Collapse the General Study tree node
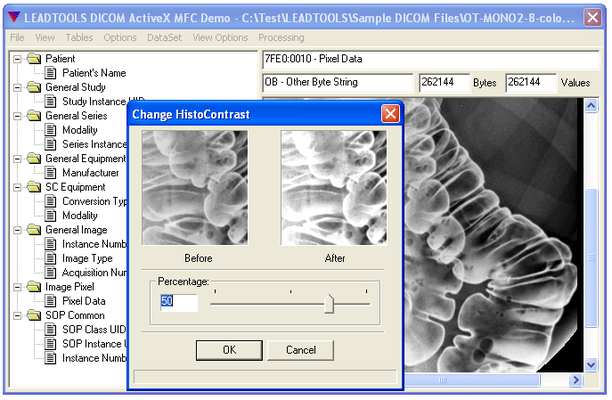Image resolution: width=612 pixels, height=400 pixels. pos(17,88)
